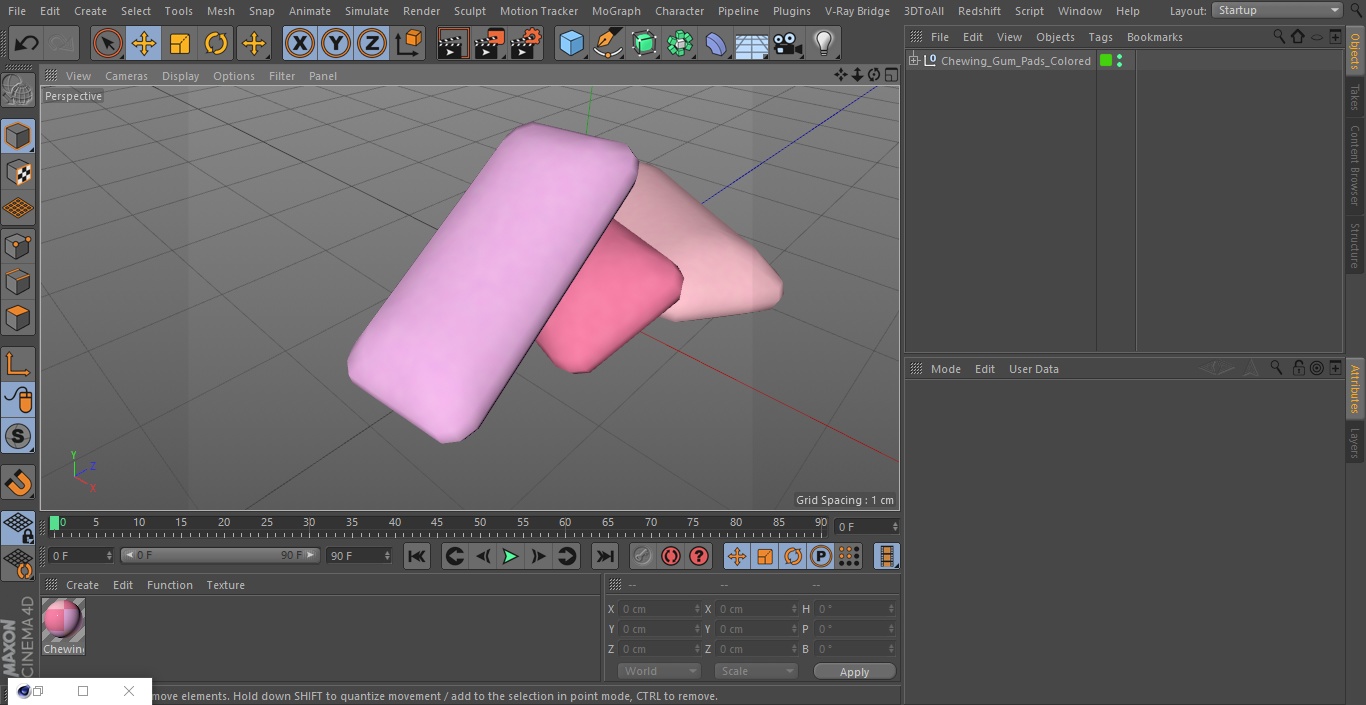
Task: Open the Sculpt menu
Action: pyautogui.click(x=470, y=11)
